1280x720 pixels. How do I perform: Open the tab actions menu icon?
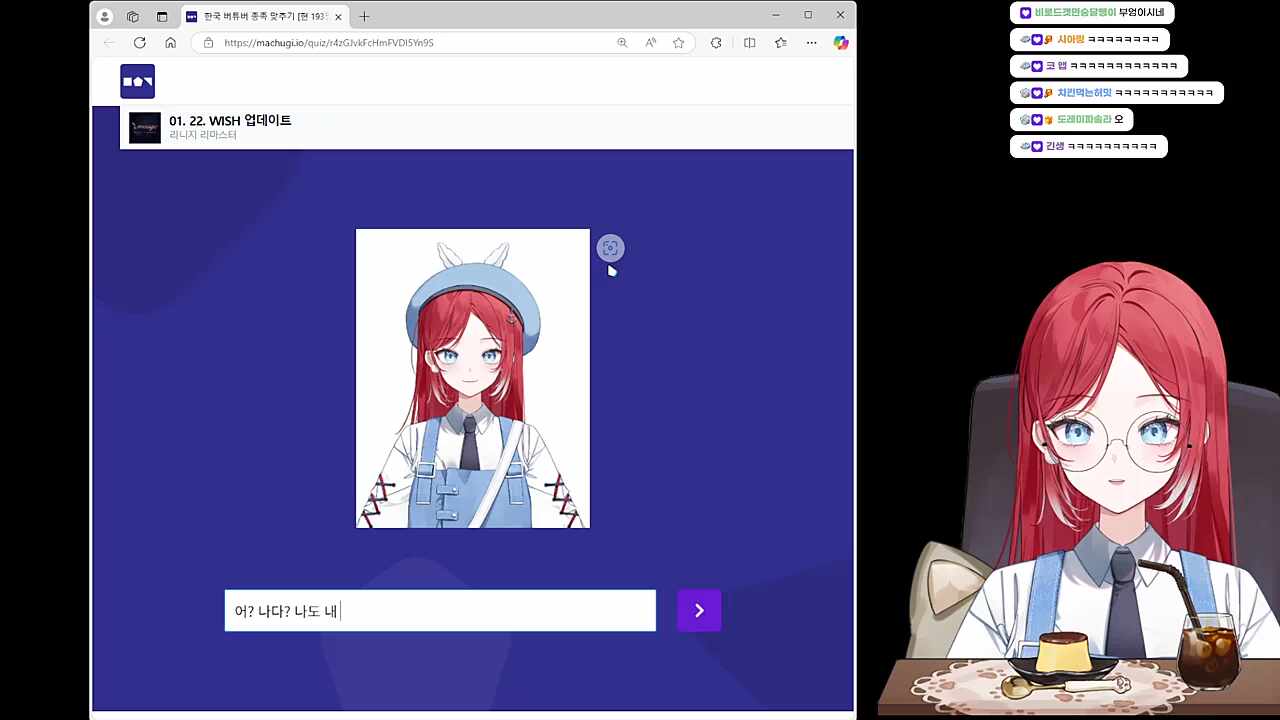click(x=162, y=16)
